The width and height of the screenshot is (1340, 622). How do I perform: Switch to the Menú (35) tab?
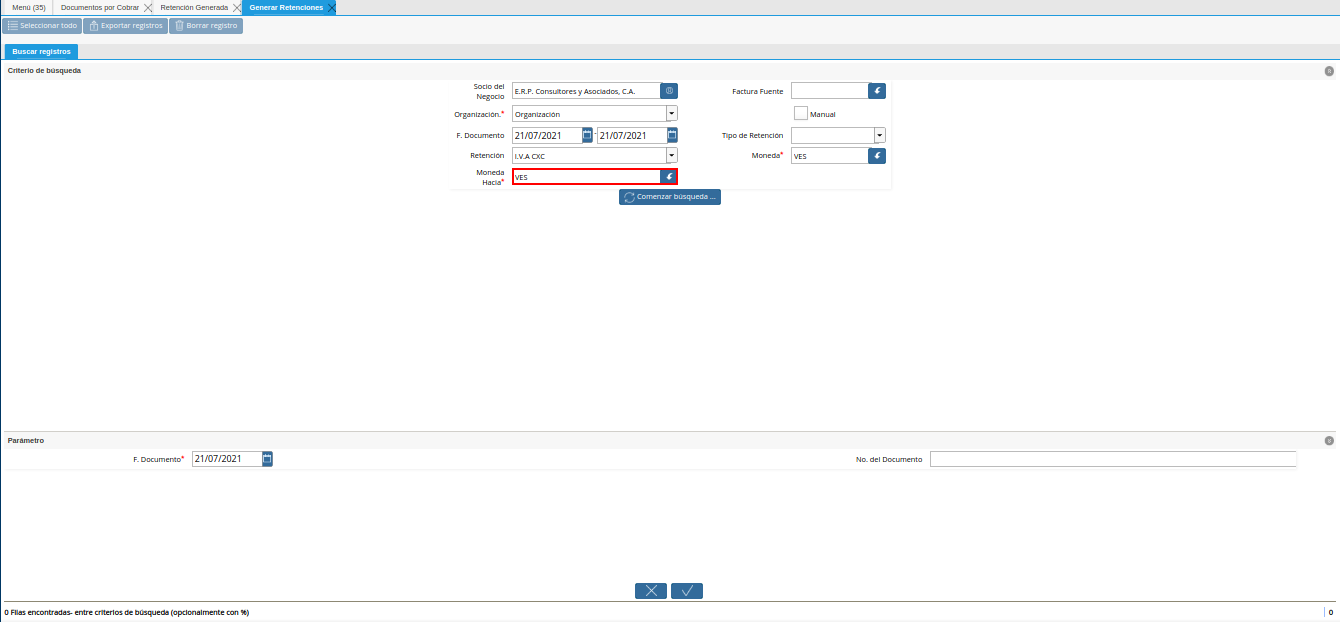[29, 7]
